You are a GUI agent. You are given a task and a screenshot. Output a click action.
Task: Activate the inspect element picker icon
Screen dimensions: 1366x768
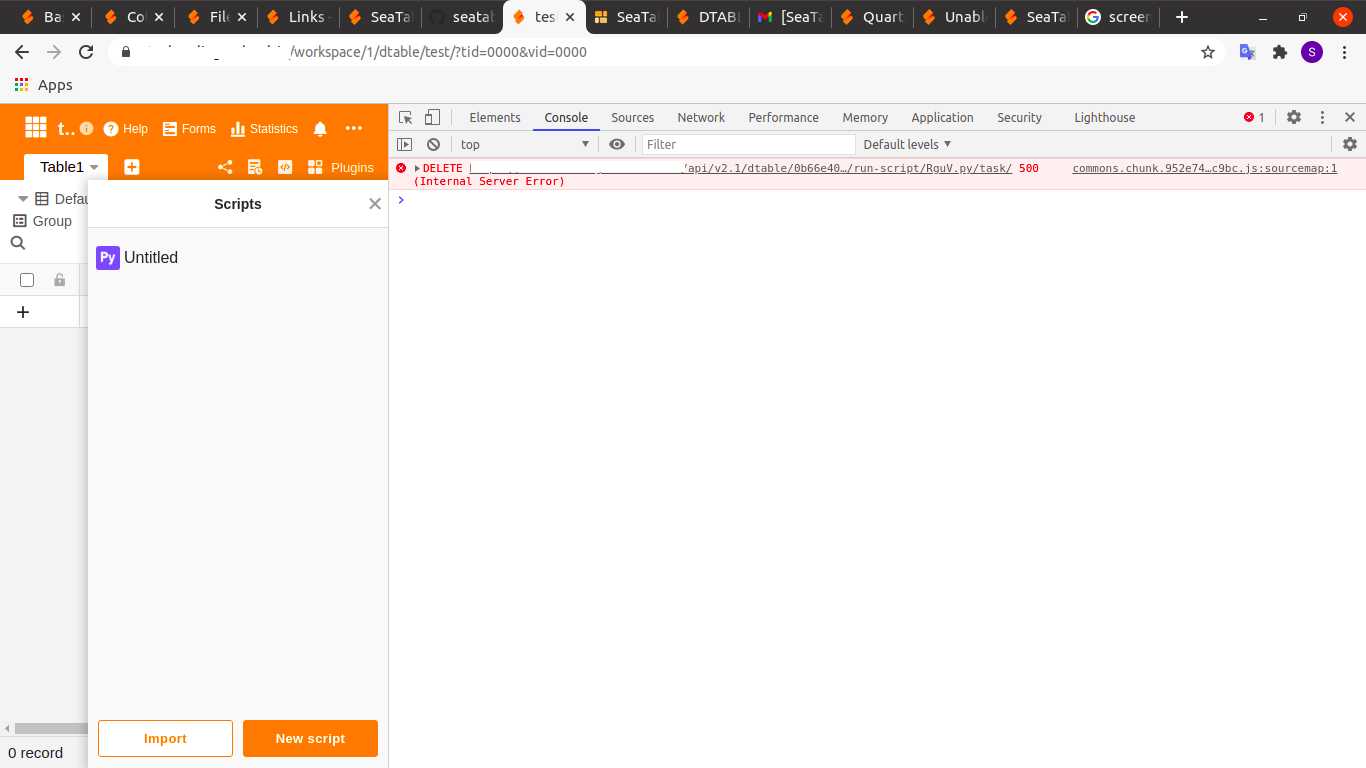406,117
